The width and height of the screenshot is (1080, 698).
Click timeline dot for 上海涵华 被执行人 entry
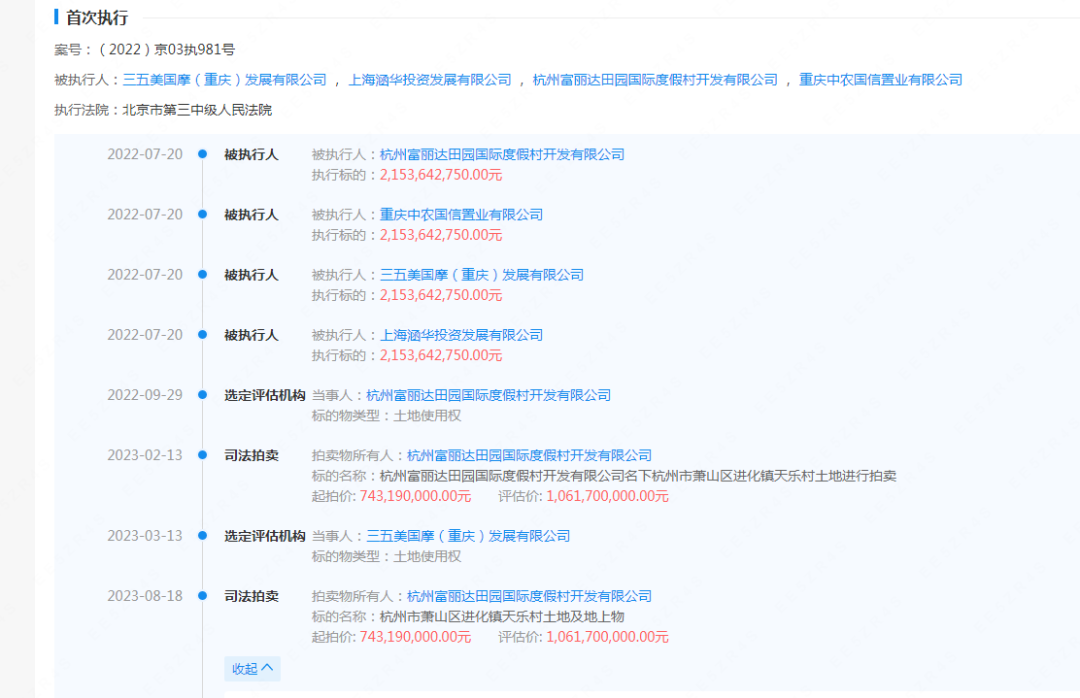202,335
